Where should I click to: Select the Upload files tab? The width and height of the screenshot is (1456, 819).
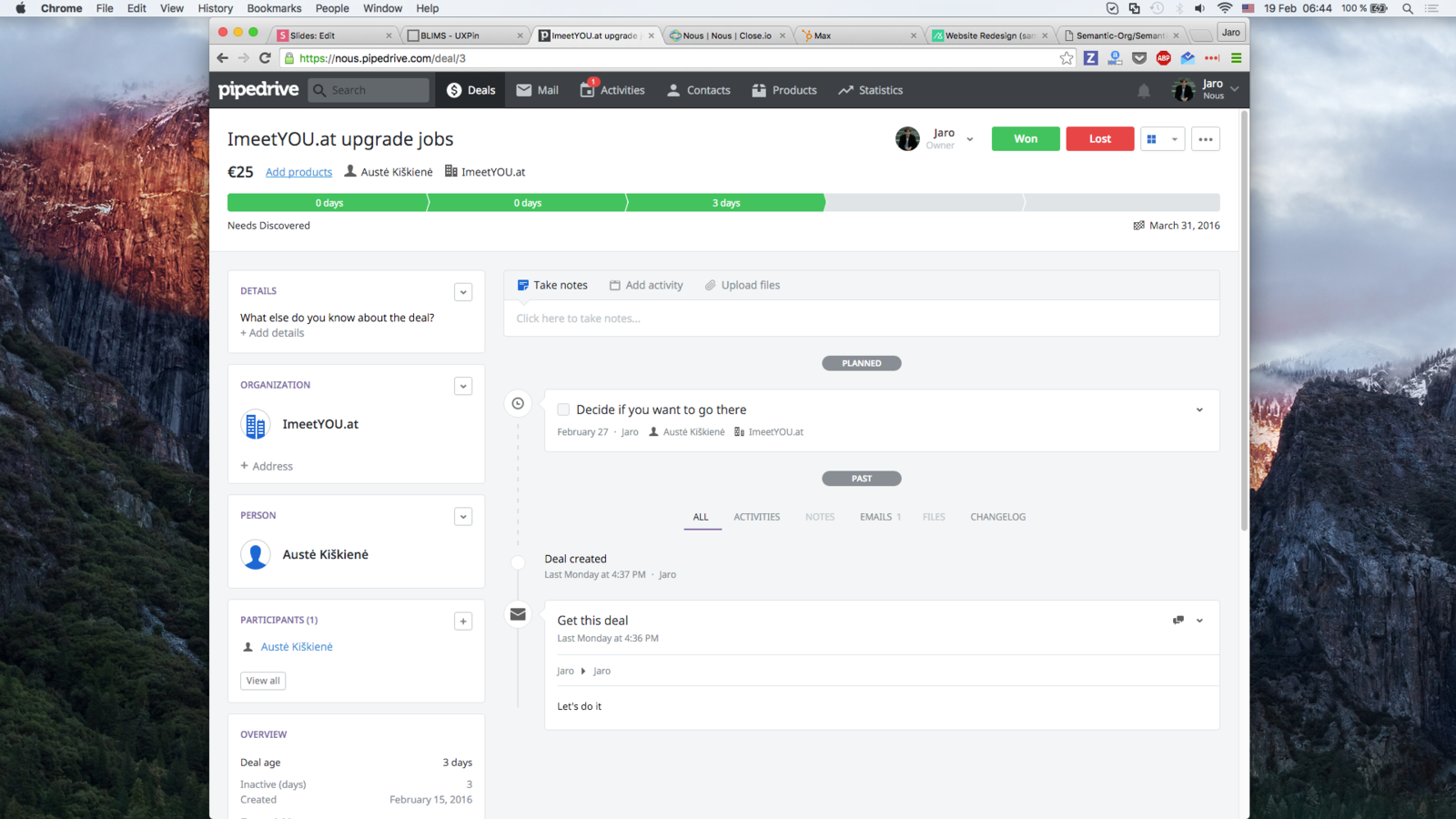coord(743,285)
